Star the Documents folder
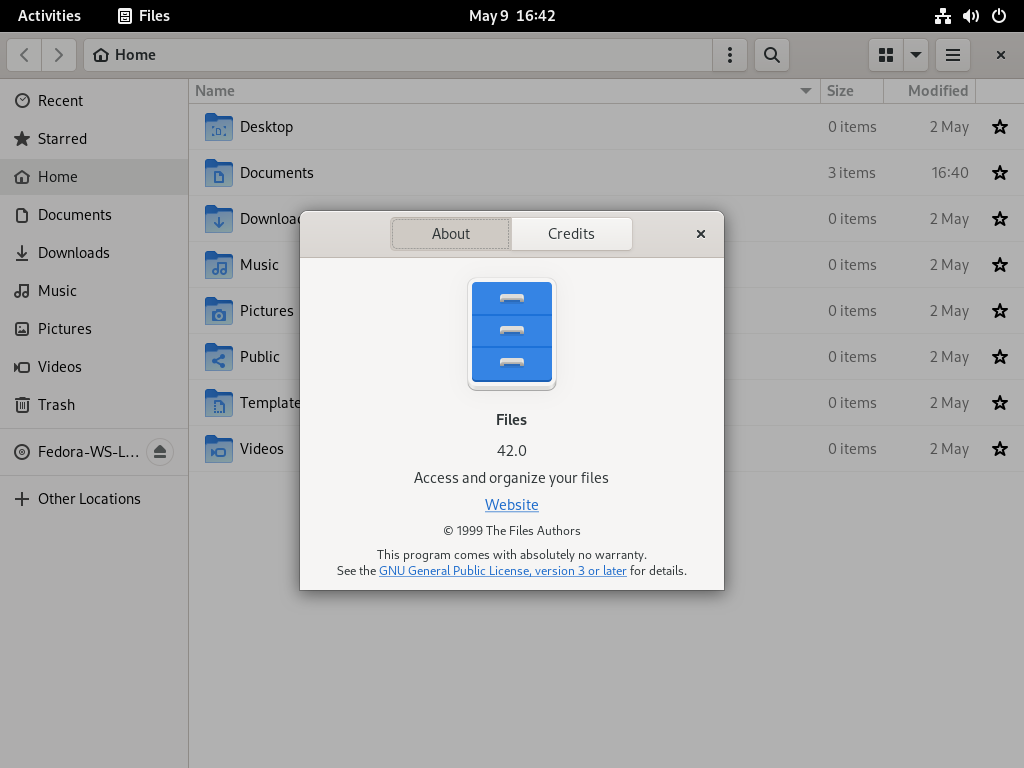The width and height of the screenshot is (1024, 768). coord(1000,172)
